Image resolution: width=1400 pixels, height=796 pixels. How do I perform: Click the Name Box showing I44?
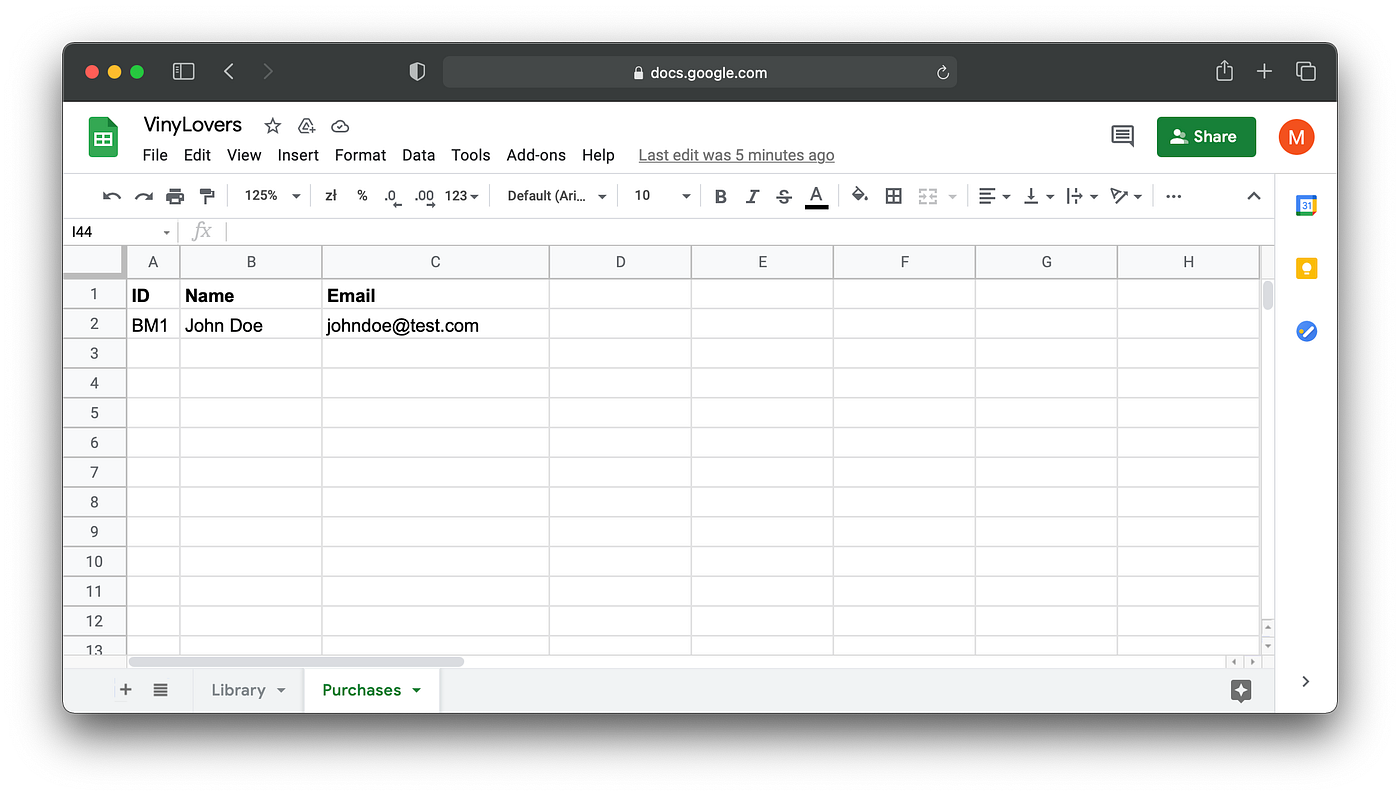[112, 231]
